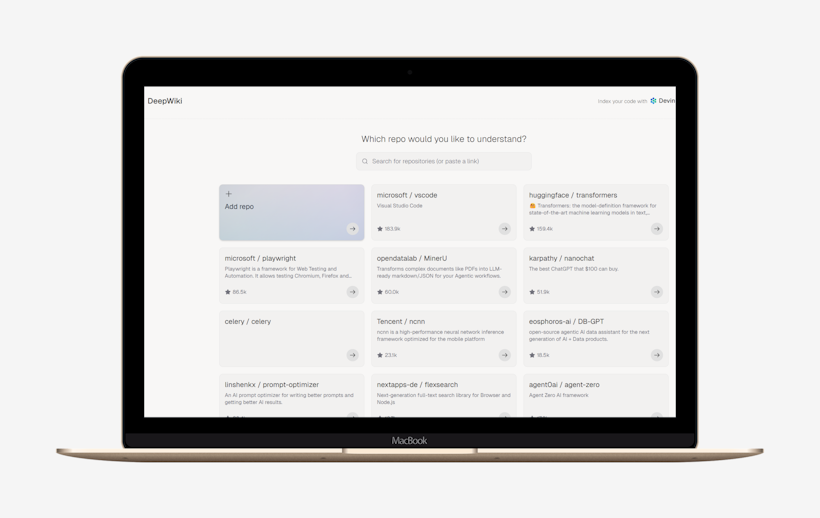Open the nextapps-de / flexsearch card
This screenshot has height=518, width=820.
click(x=443, y=395)
